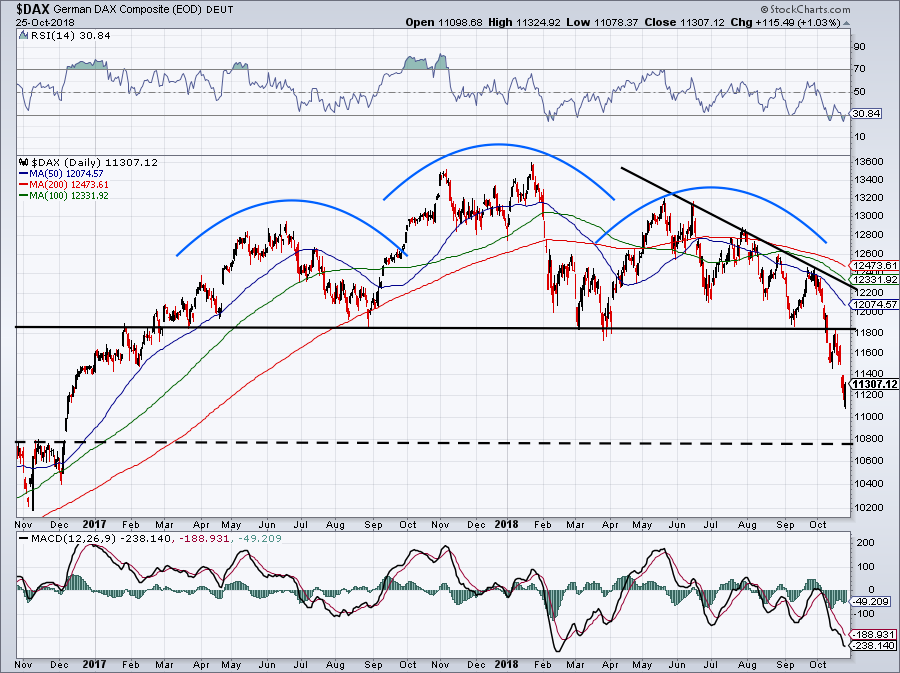Click the 200 level on MACD axis
Screen dimensions: 900x673
click(x=866, y=543)
